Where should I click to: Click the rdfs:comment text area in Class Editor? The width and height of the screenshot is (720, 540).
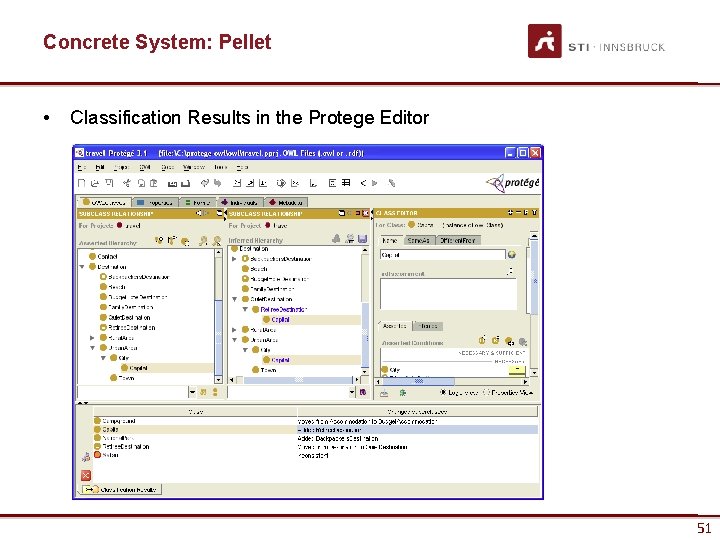click(448, 294)
